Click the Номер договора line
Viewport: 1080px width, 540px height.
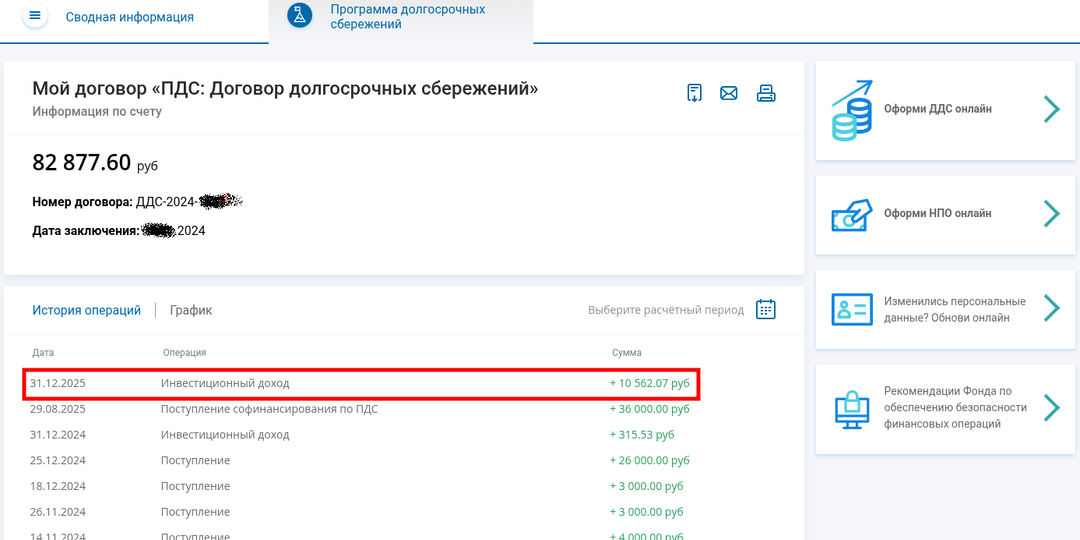[x=138, y=202]
